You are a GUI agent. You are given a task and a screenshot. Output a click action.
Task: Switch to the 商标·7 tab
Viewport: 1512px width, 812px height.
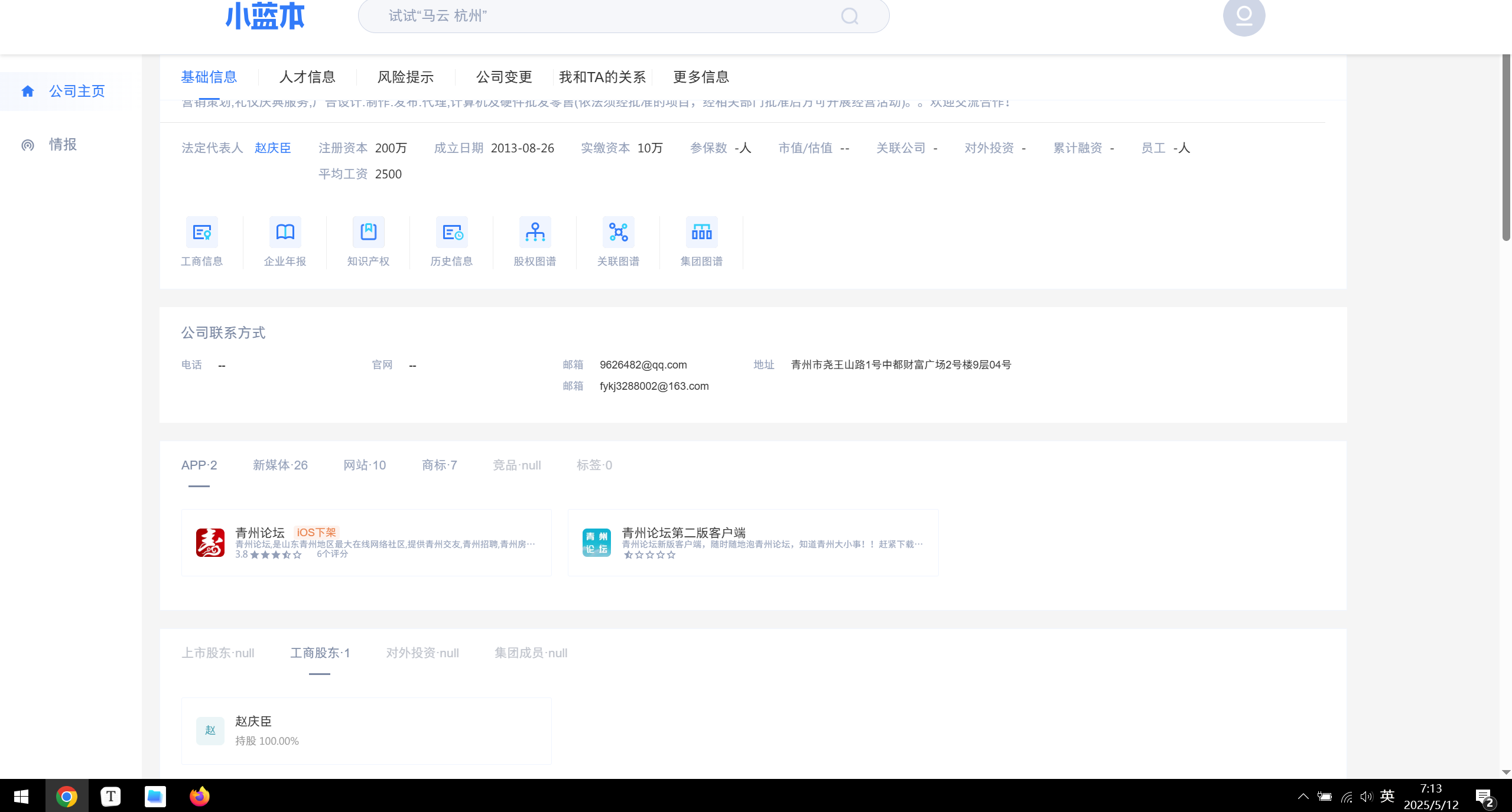point(439,465)
